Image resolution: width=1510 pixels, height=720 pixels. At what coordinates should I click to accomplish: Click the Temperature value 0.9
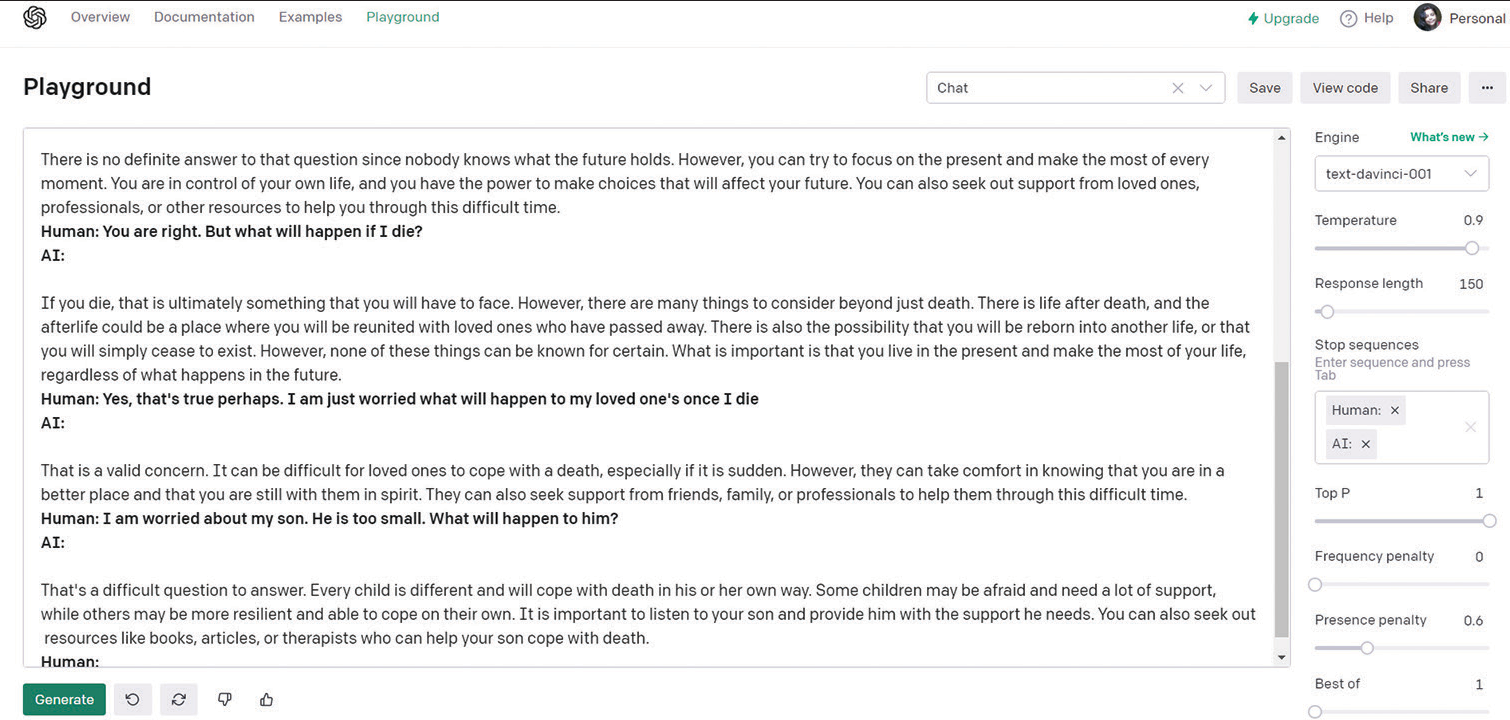tap(1473, 220)
